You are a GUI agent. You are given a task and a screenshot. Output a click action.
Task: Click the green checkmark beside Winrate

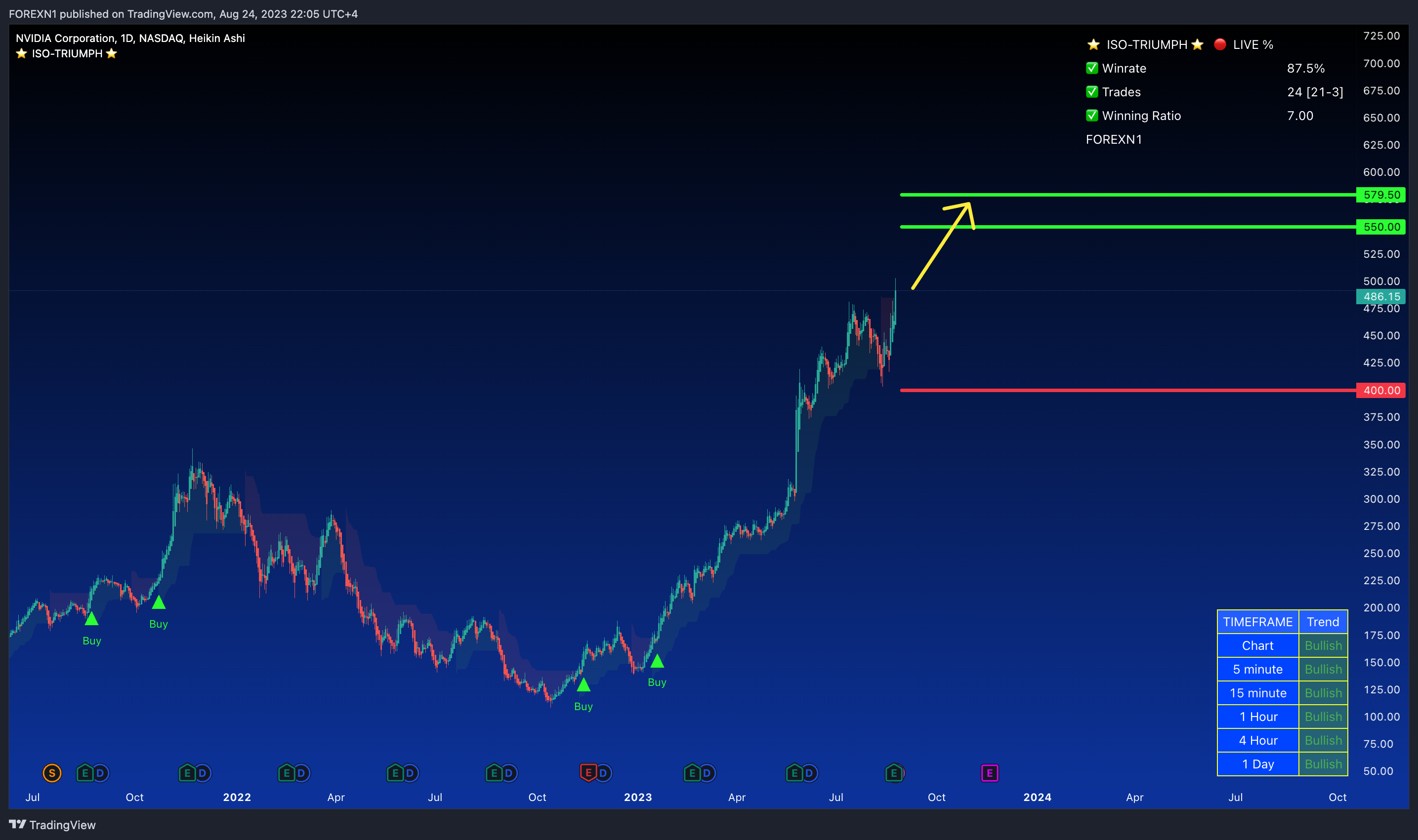pos(1092,68)
